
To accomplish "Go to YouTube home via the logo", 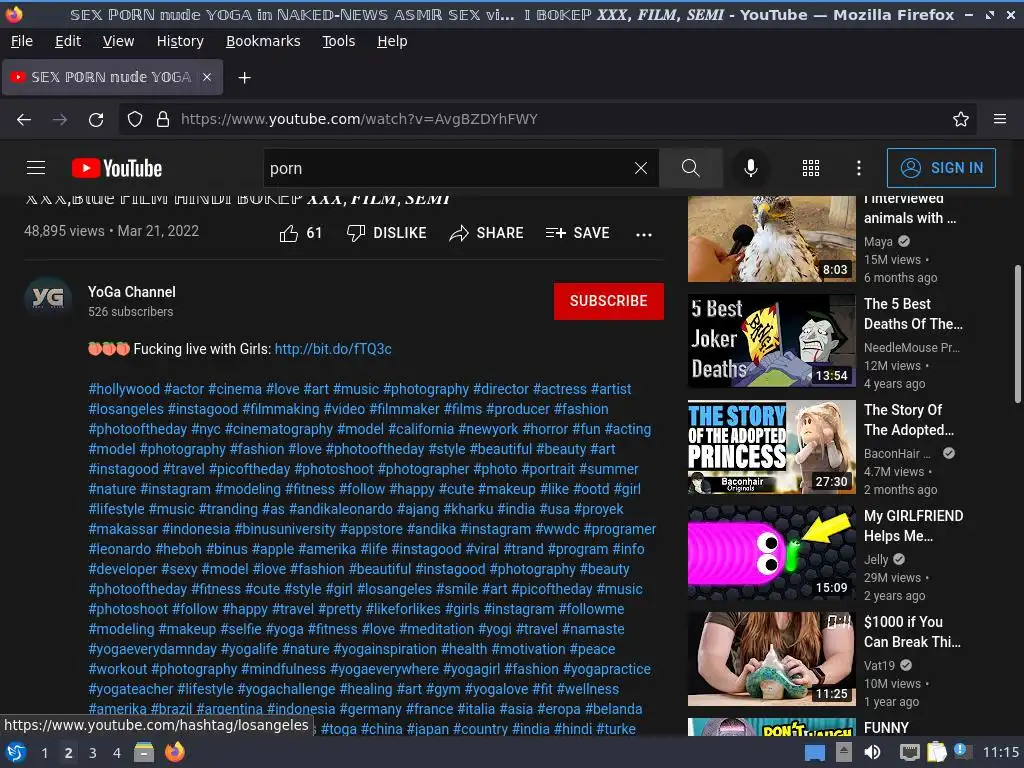I will tap(117, 168).
